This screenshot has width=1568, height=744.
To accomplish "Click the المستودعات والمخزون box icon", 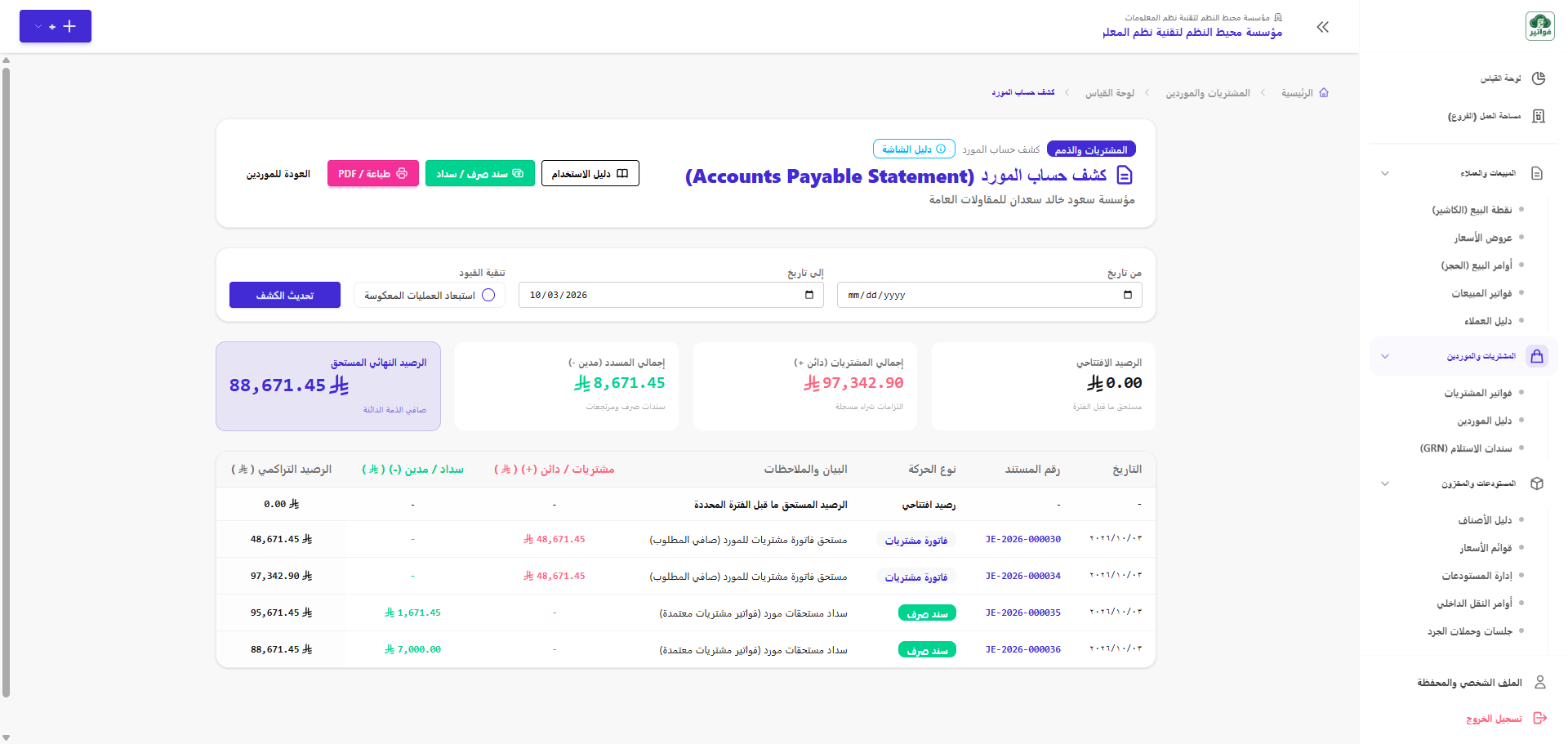I will tap(1537, 483).
